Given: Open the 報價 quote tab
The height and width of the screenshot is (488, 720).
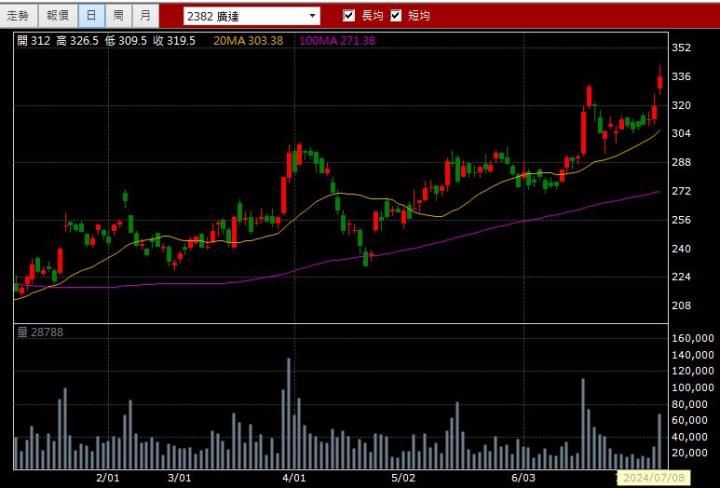Looking at the screenshot, I should (57, 15).
